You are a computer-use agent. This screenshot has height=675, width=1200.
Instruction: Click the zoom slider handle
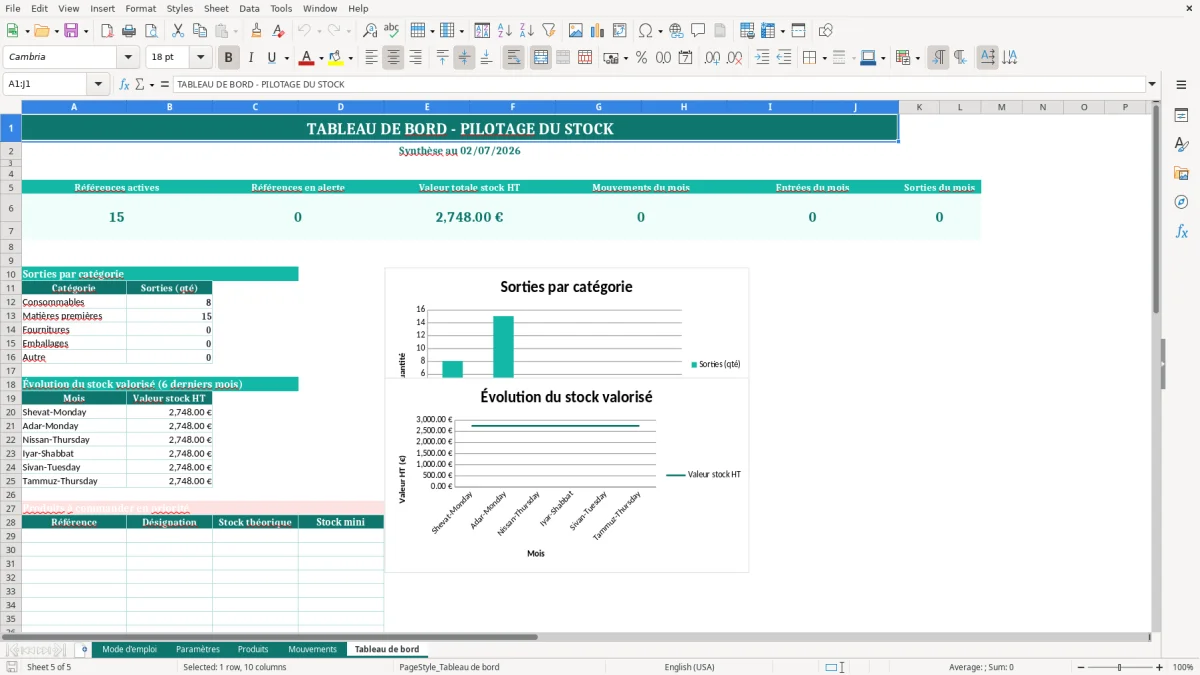1119,667
